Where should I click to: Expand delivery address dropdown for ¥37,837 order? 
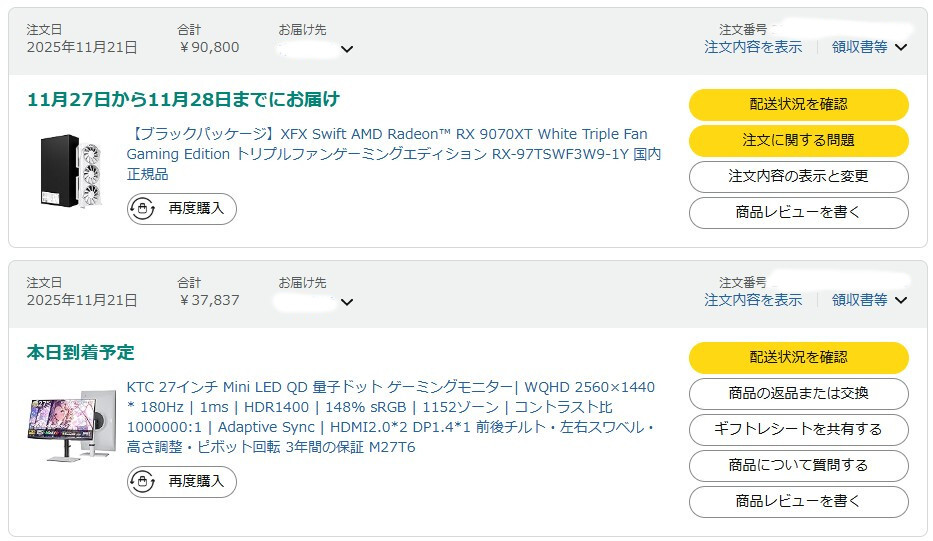(x=347, y=302)
